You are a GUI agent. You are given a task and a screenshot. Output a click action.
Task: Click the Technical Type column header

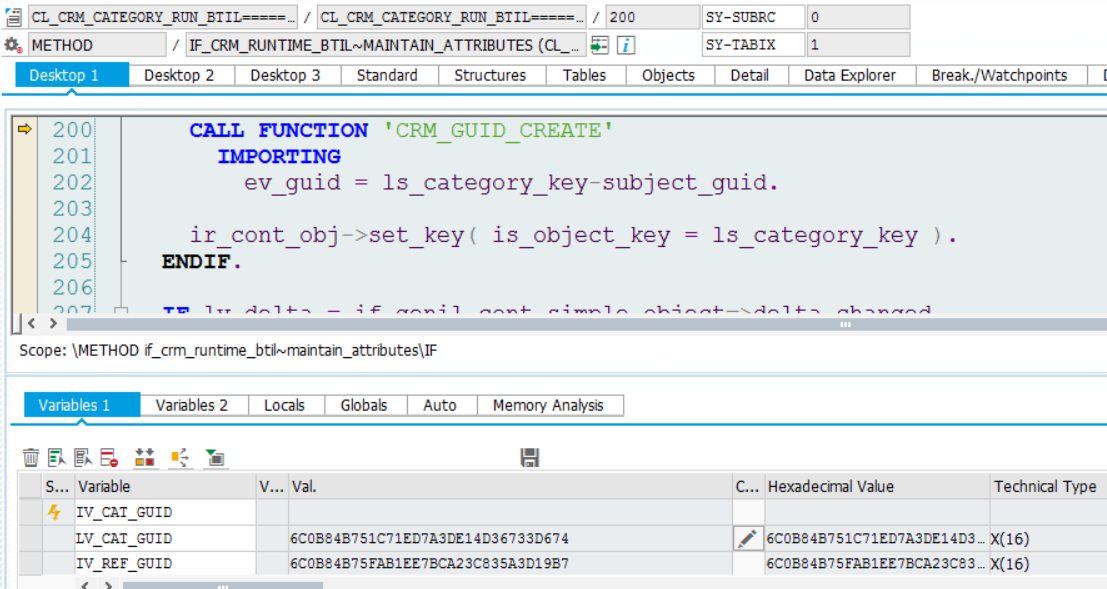coord(1048,487)
